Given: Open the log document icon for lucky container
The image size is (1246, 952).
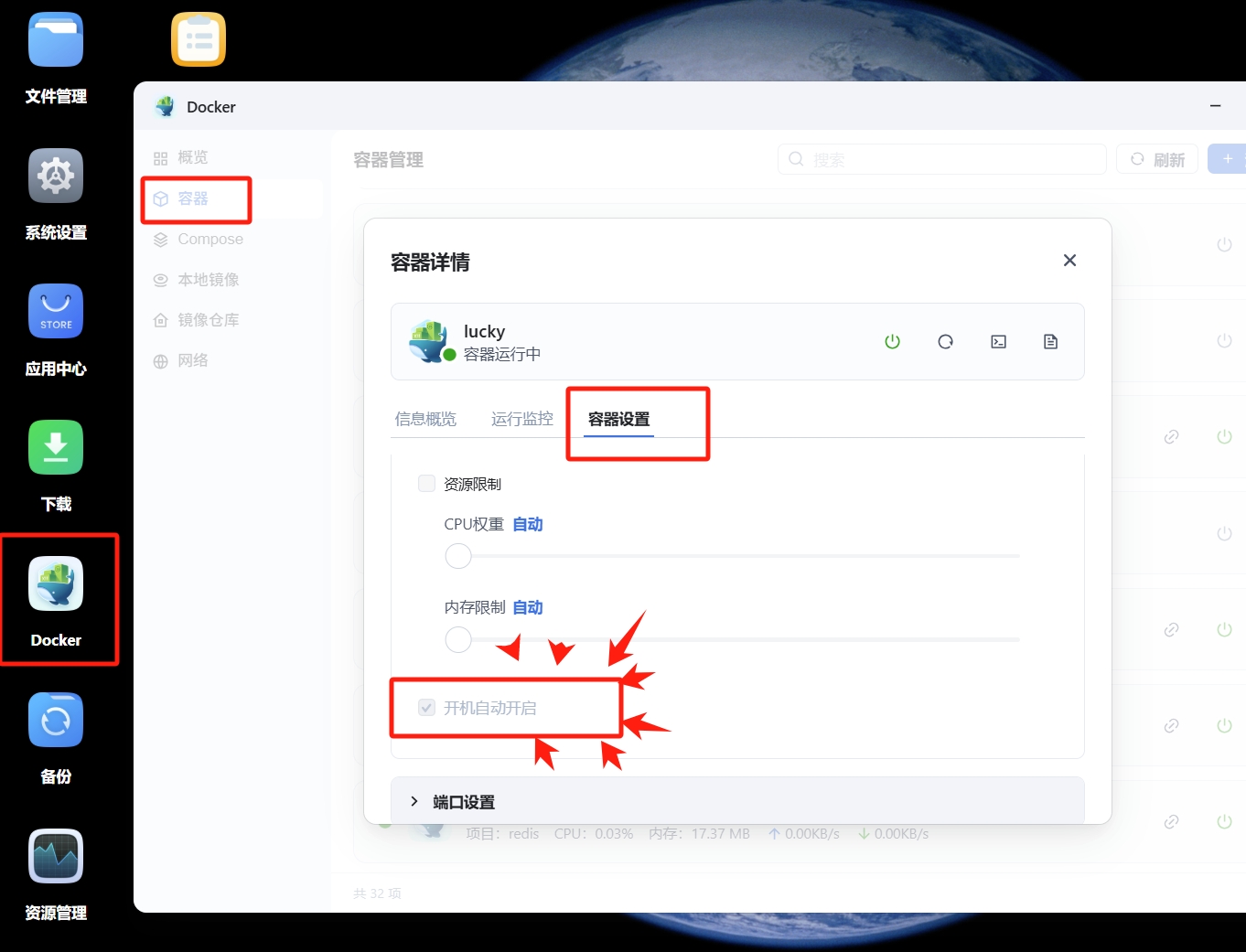Looking at the screenshot, I should pyautogui.click(x=1051, y=341).
